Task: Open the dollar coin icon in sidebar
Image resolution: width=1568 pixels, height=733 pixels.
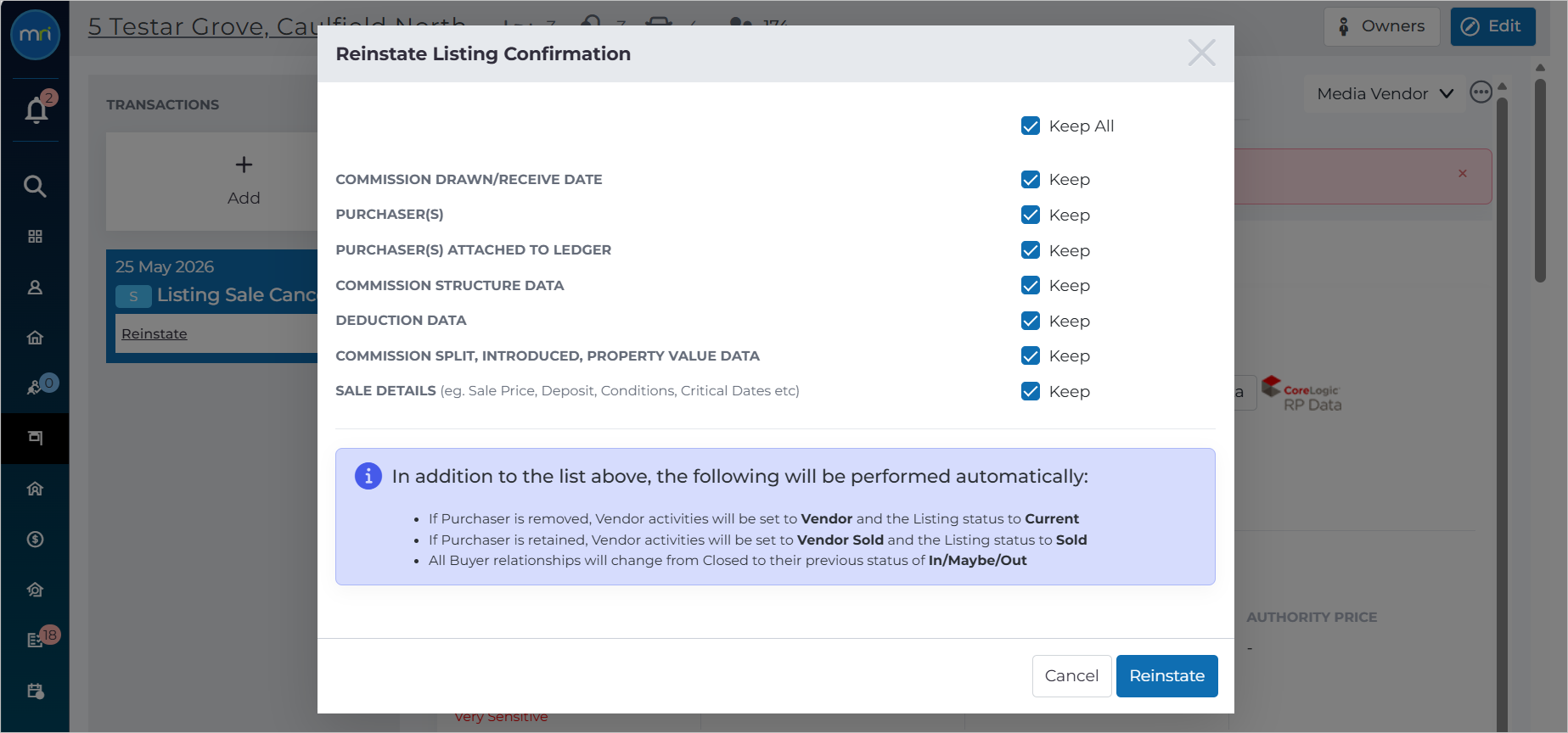Action: click(x=35, y=540)
